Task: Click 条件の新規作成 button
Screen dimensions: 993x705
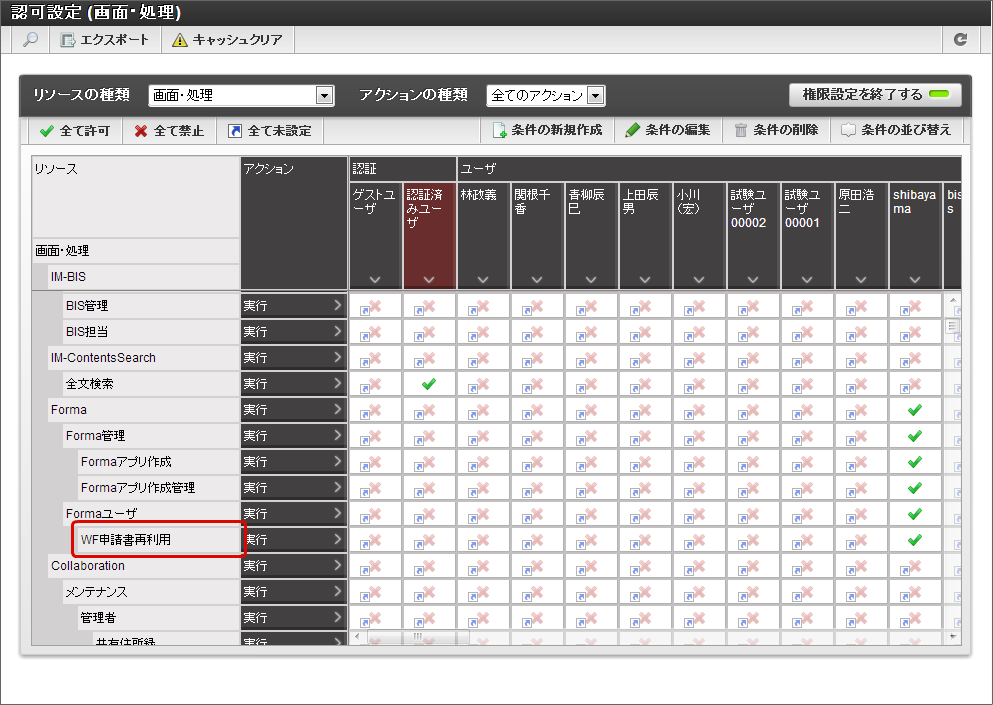Action: coord(547,130)
